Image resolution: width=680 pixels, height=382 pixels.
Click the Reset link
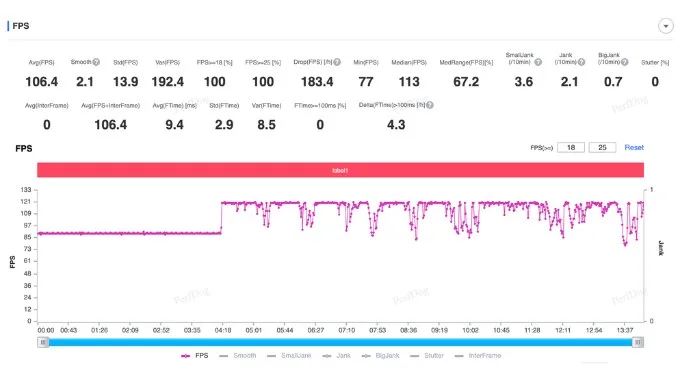tap(634, 147)
